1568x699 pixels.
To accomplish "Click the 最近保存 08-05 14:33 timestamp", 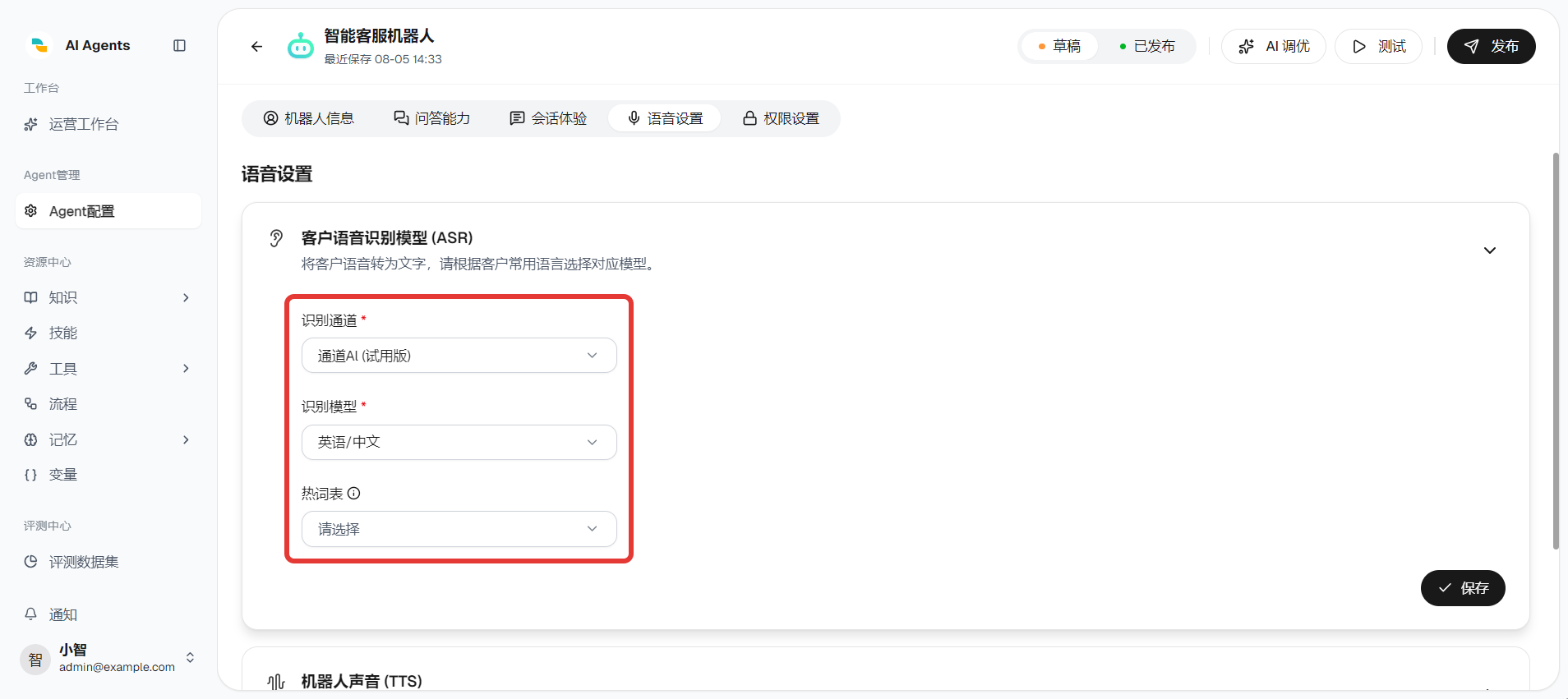I will (383, 59).
